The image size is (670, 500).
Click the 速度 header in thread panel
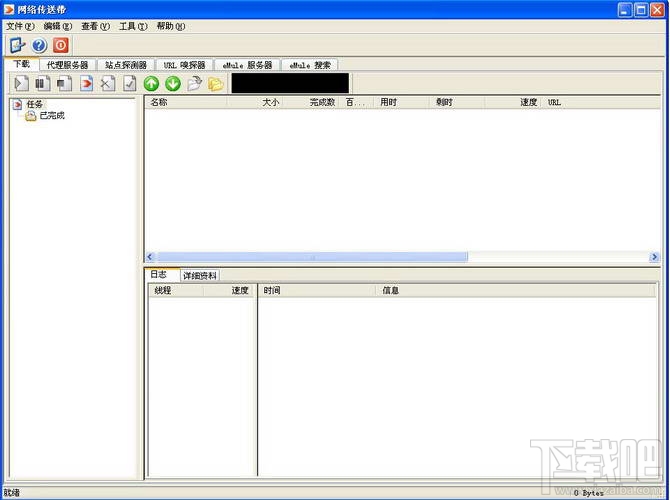(229, 291)
